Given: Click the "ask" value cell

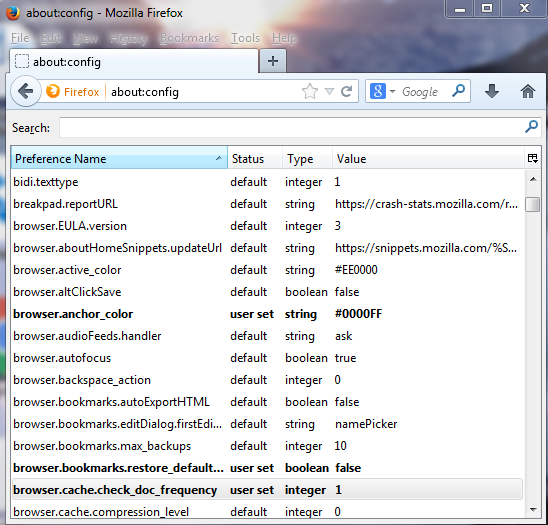Looking at the screenshot, I should (344, 336).
